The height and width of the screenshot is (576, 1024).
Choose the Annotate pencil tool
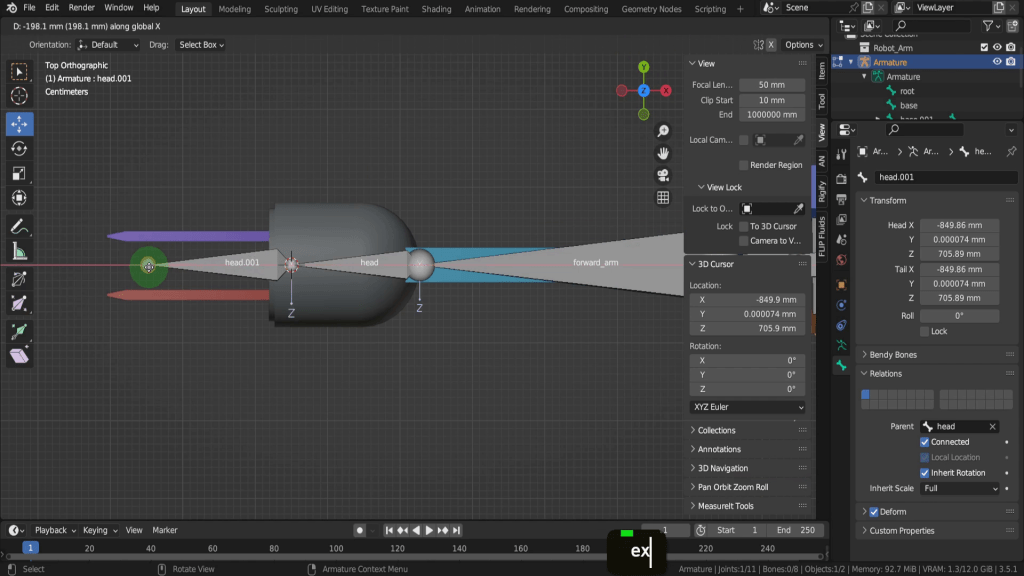(x=19, y=227)
